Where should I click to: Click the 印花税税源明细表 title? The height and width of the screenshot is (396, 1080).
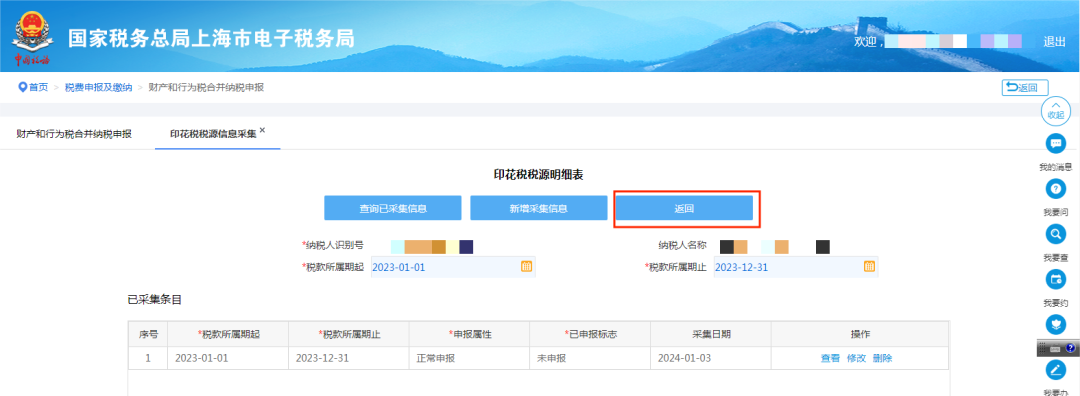coord(539,175)
